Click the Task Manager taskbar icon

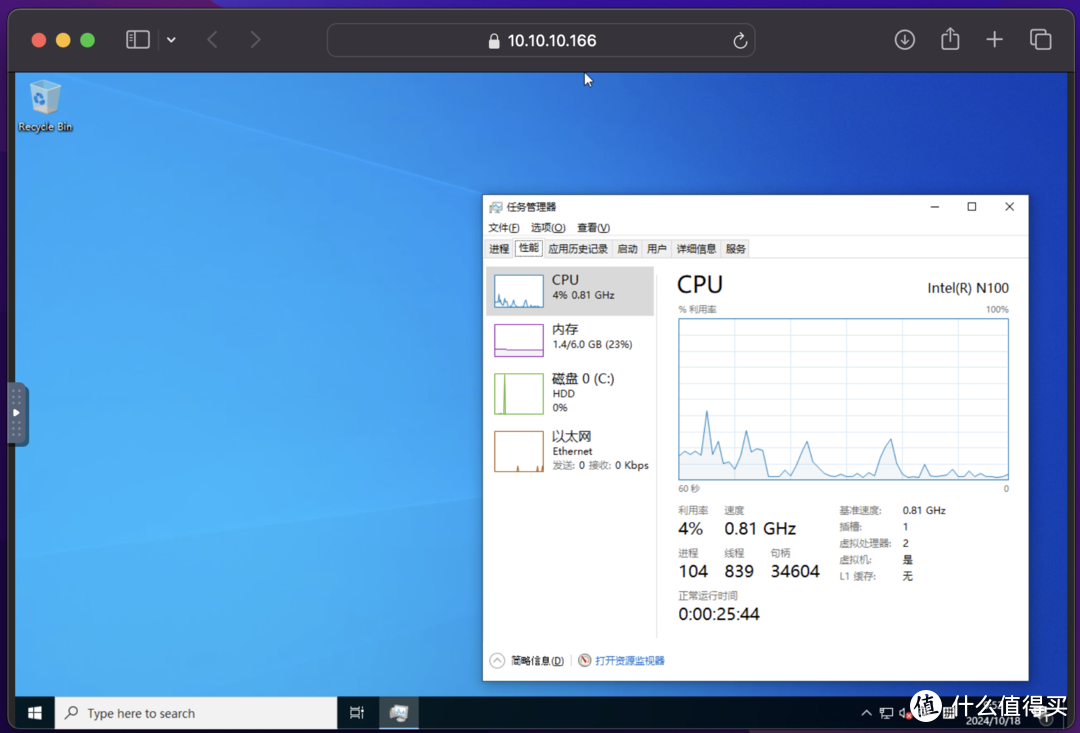pyautogui.click(x=399, y=713)
